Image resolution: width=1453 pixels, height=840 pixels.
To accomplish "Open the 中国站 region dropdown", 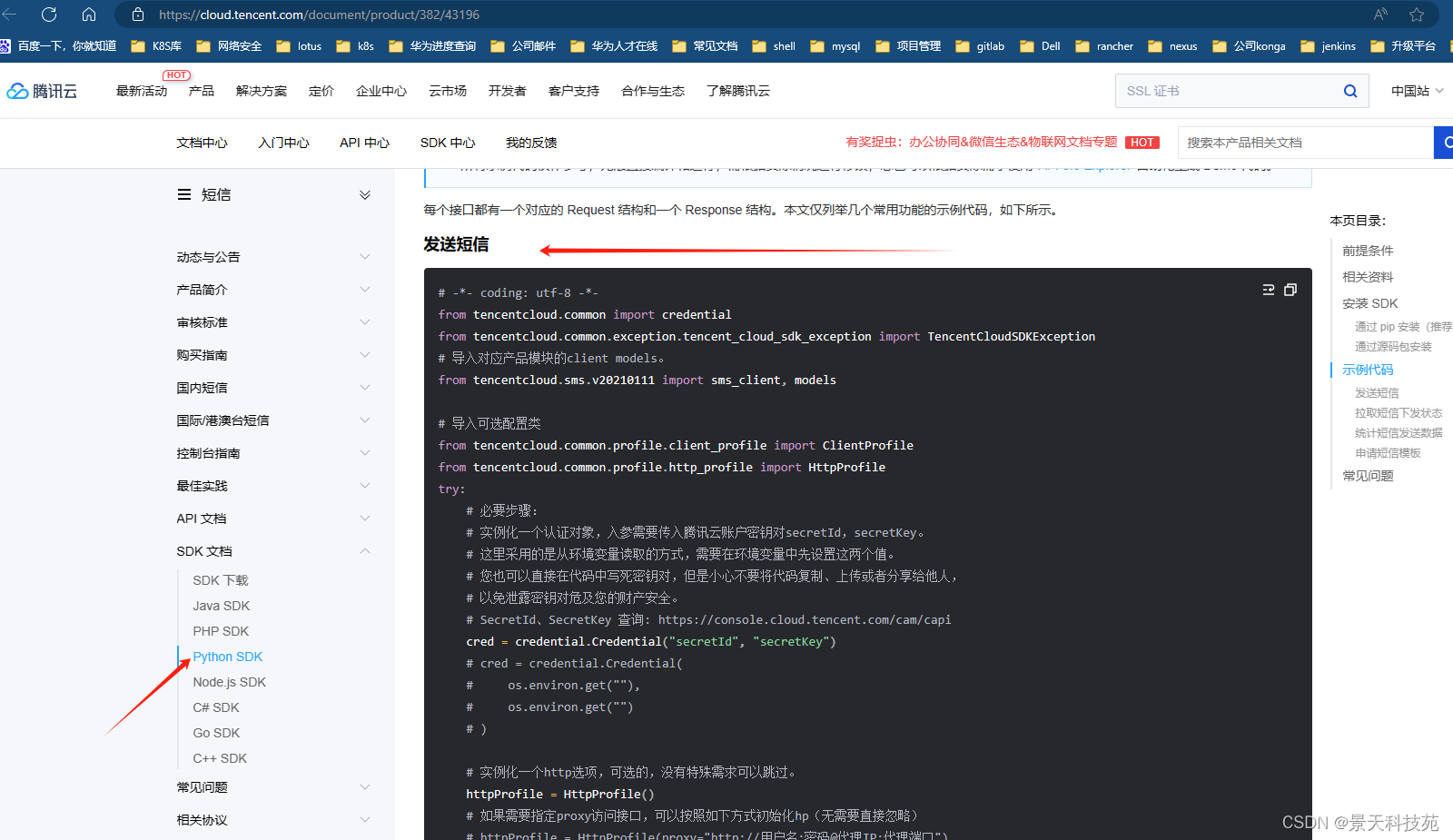I will [1414, 91].
